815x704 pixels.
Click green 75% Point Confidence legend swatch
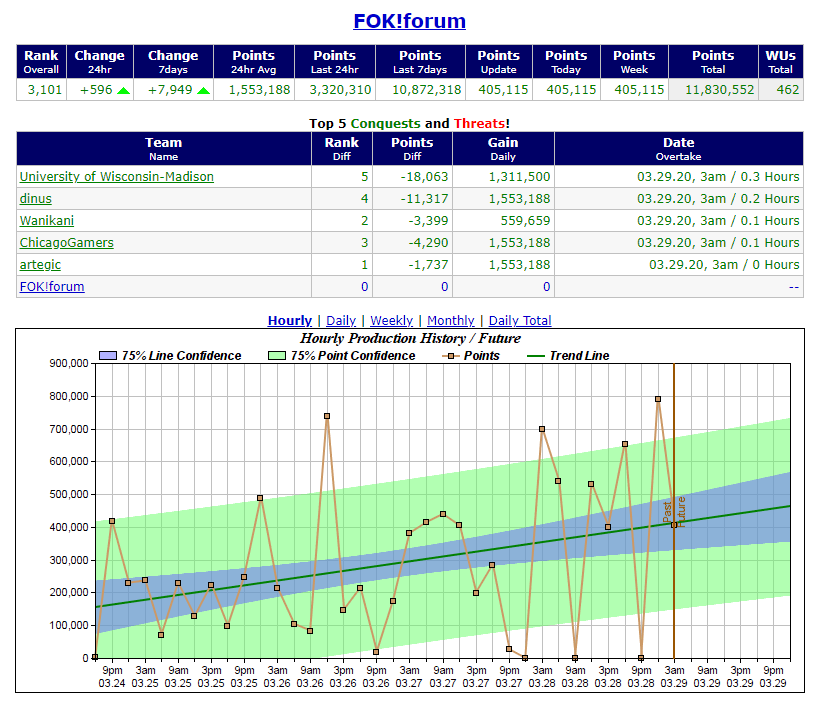[277, 356]
